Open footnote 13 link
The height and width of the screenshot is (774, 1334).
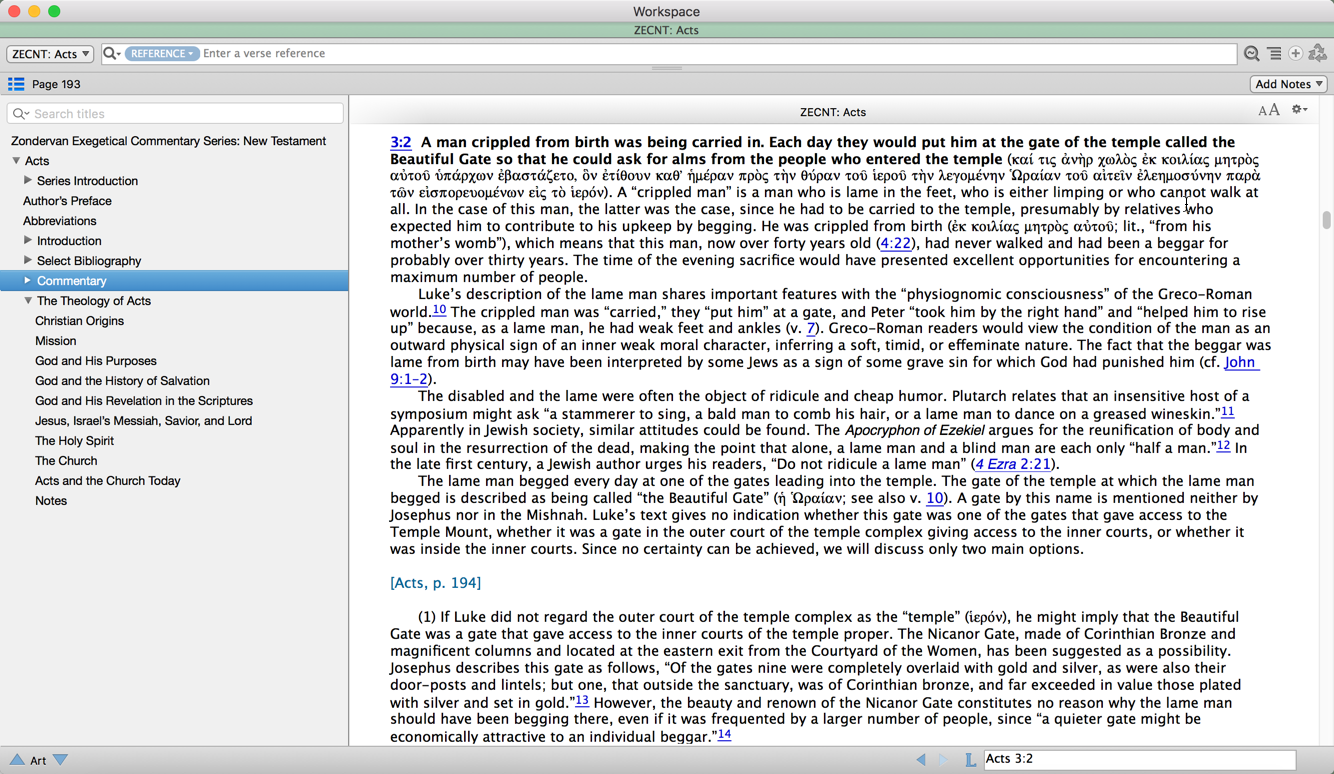pos(582,700)
